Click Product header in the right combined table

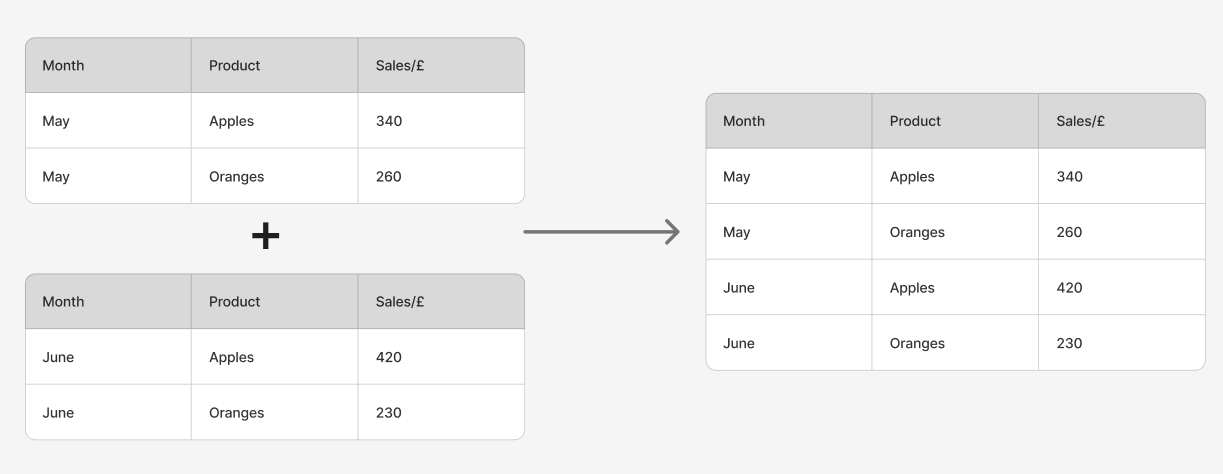pyautogui.click(x=915, y=121)
